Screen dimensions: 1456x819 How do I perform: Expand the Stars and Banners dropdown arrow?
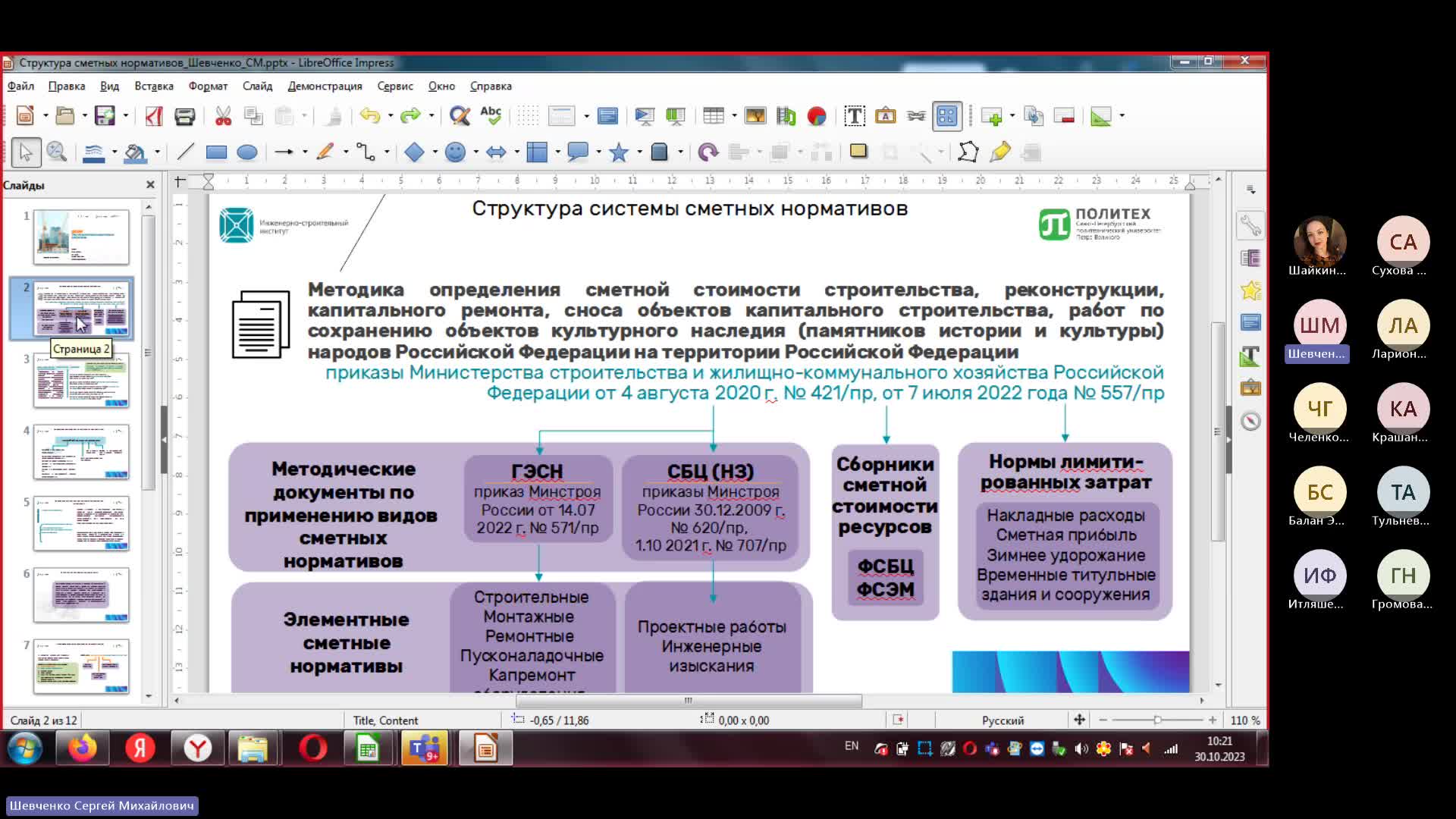point(639,152)
